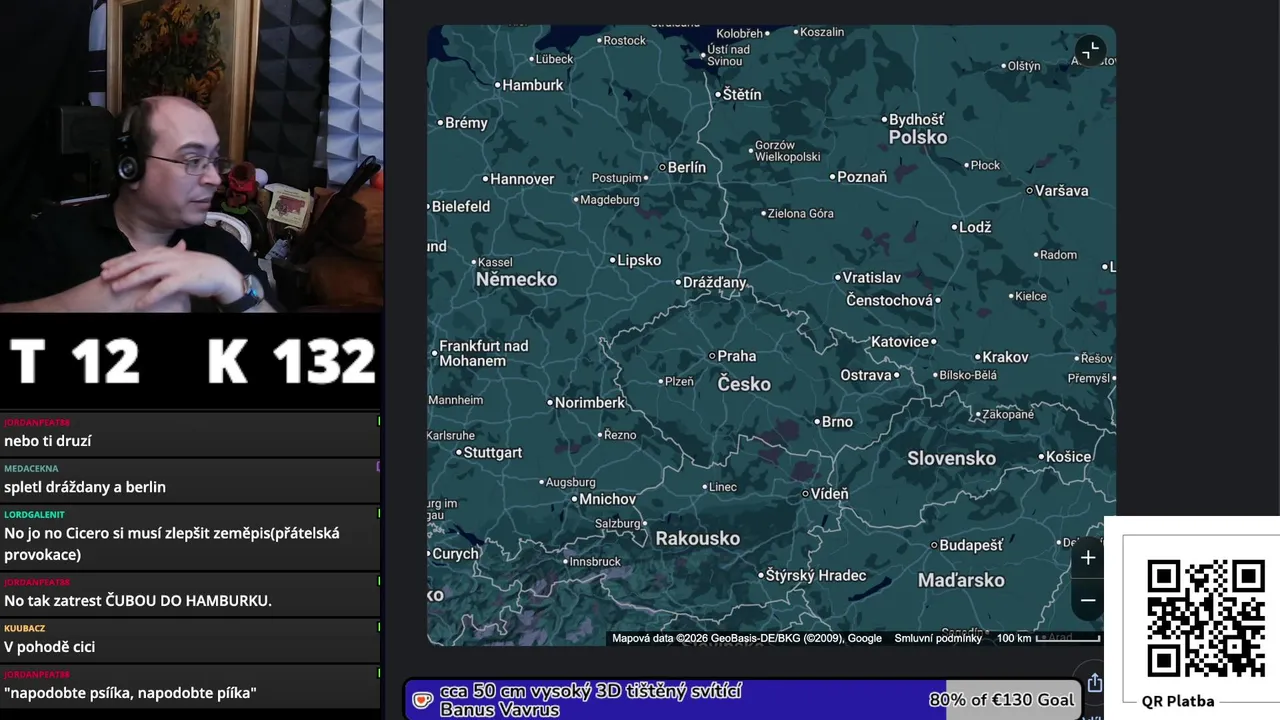
Task: Click chat message 'V pohodě cici'
Action: pyautogui.click(x=50, y=647)
